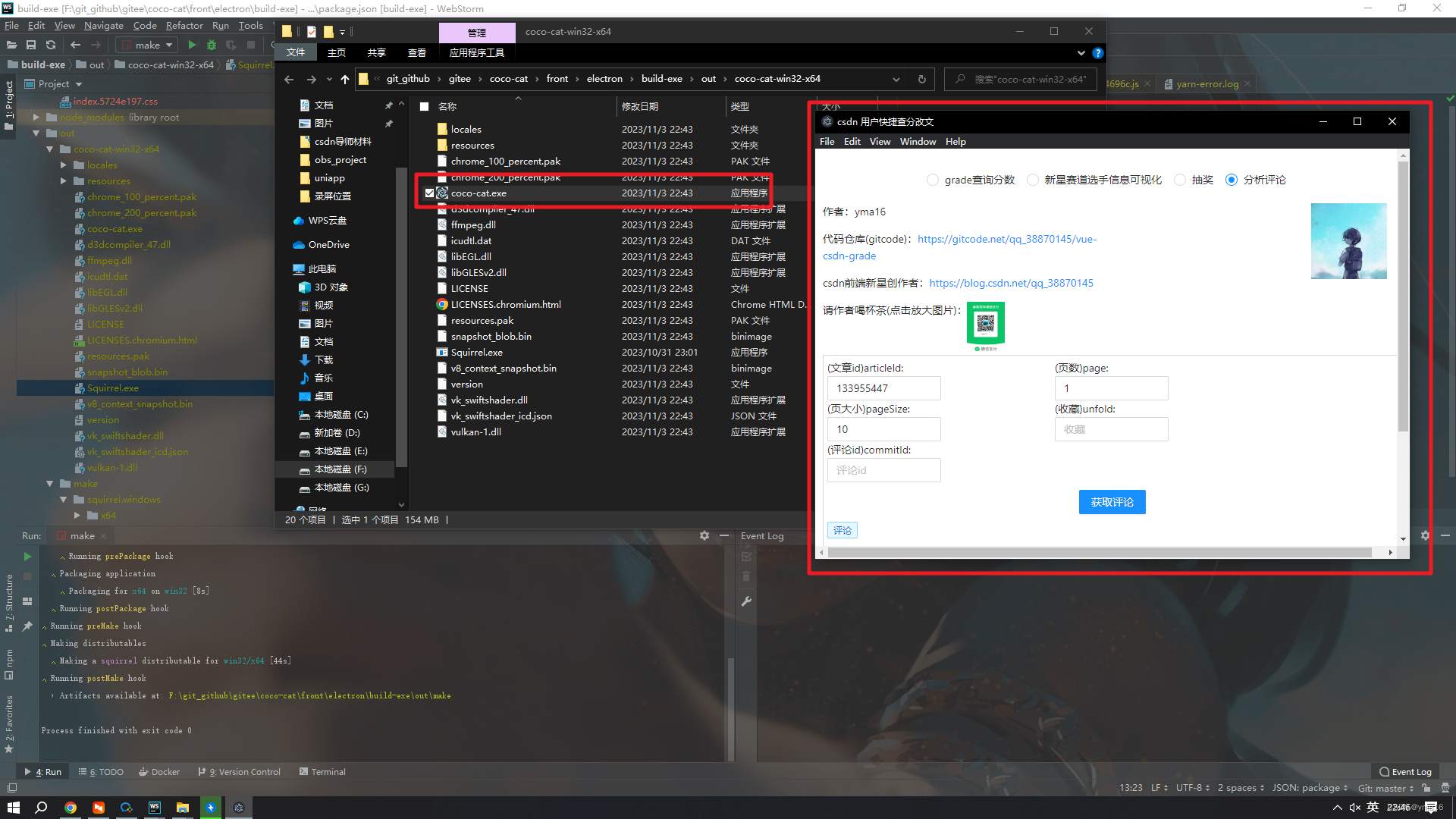Open Run panel settings gear
The height and width of the screenshot is (819, 1456).
click(x=704, y=535)
